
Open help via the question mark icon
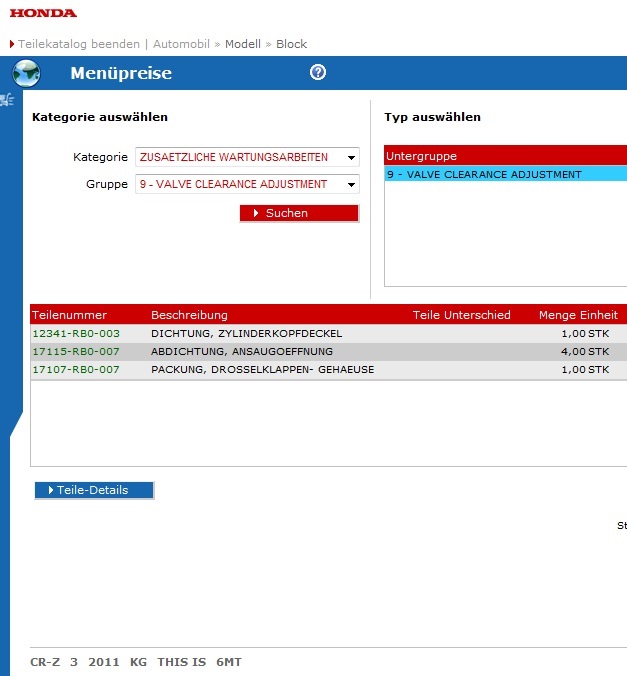click(318, 72)
